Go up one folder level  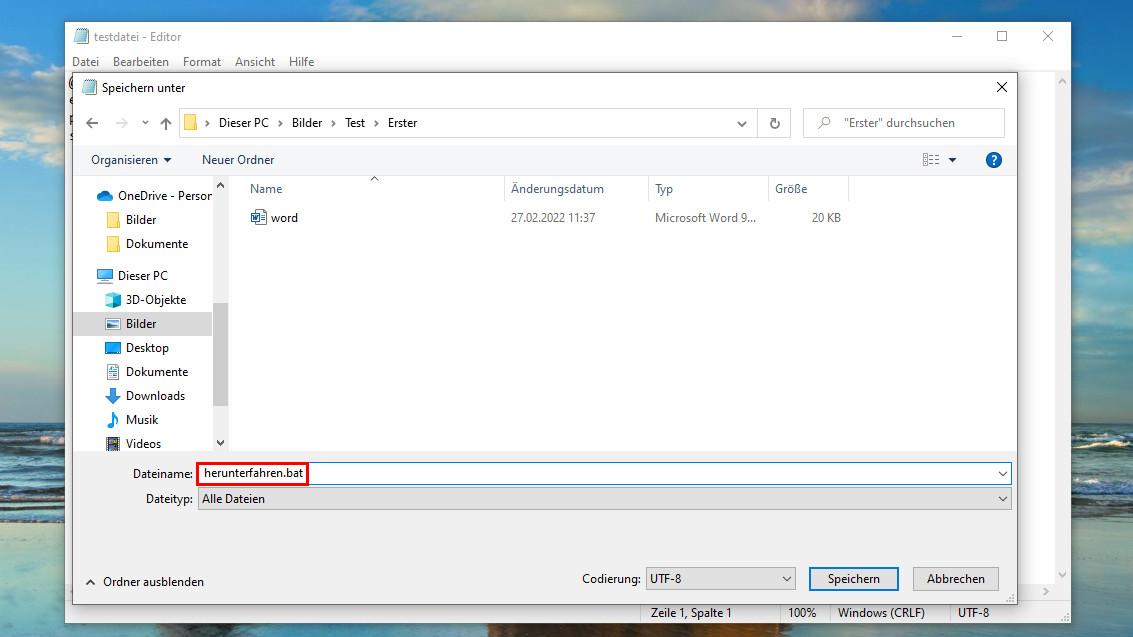coord(166,123)
